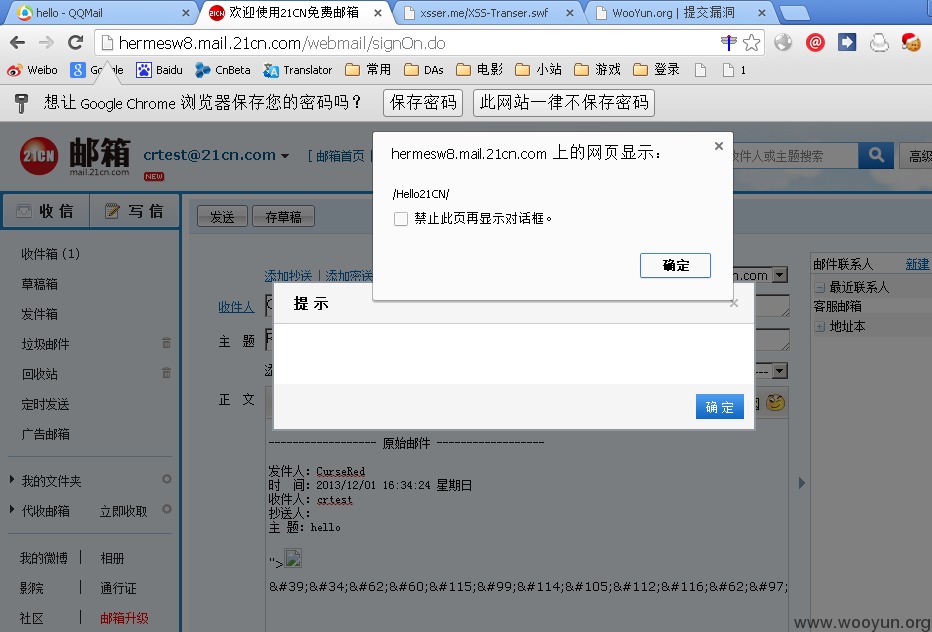Click the smiley emoticon icon in editor
The image size is (932, 632).
[x=775, y=403]
